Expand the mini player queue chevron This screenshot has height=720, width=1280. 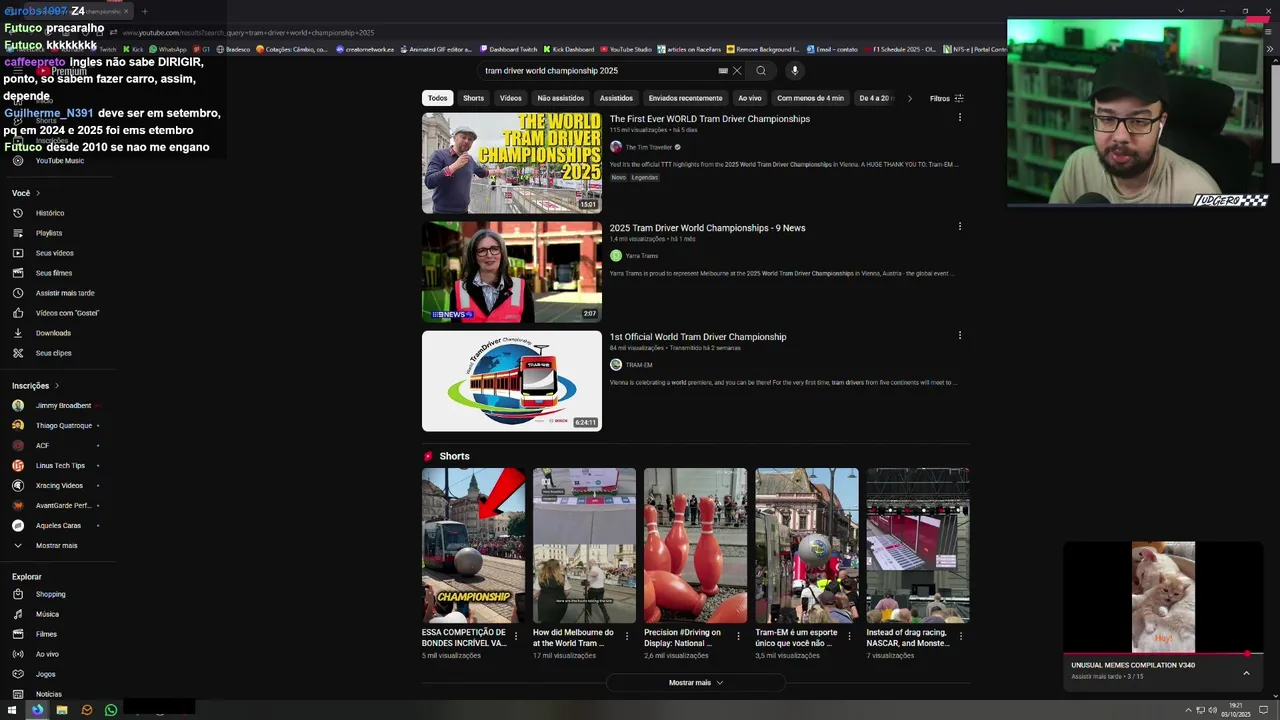coord(1246,673)
